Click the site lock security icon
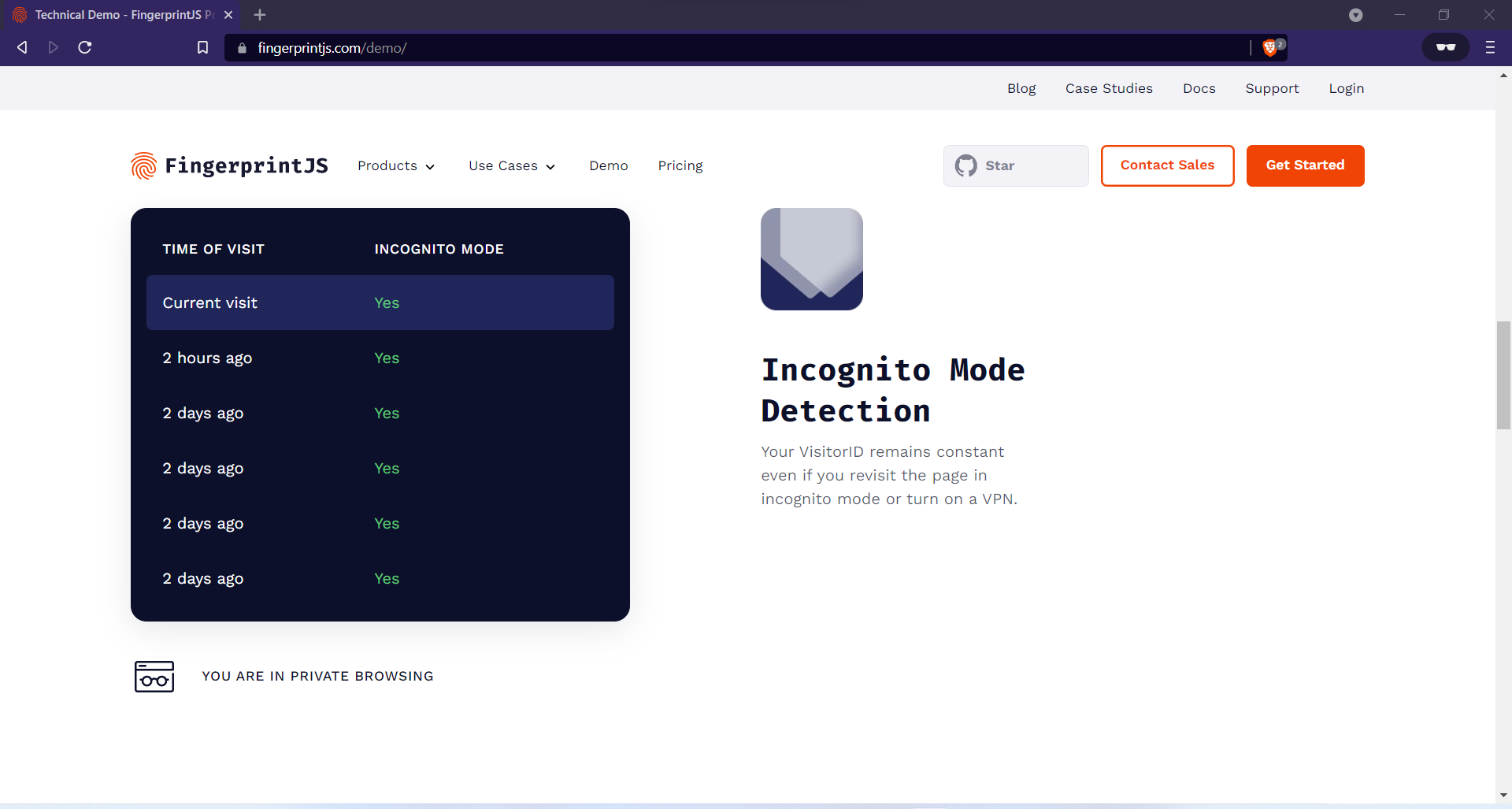This screenshot has height=809, width=1512. pyautogui.click(x=242, y=48)
